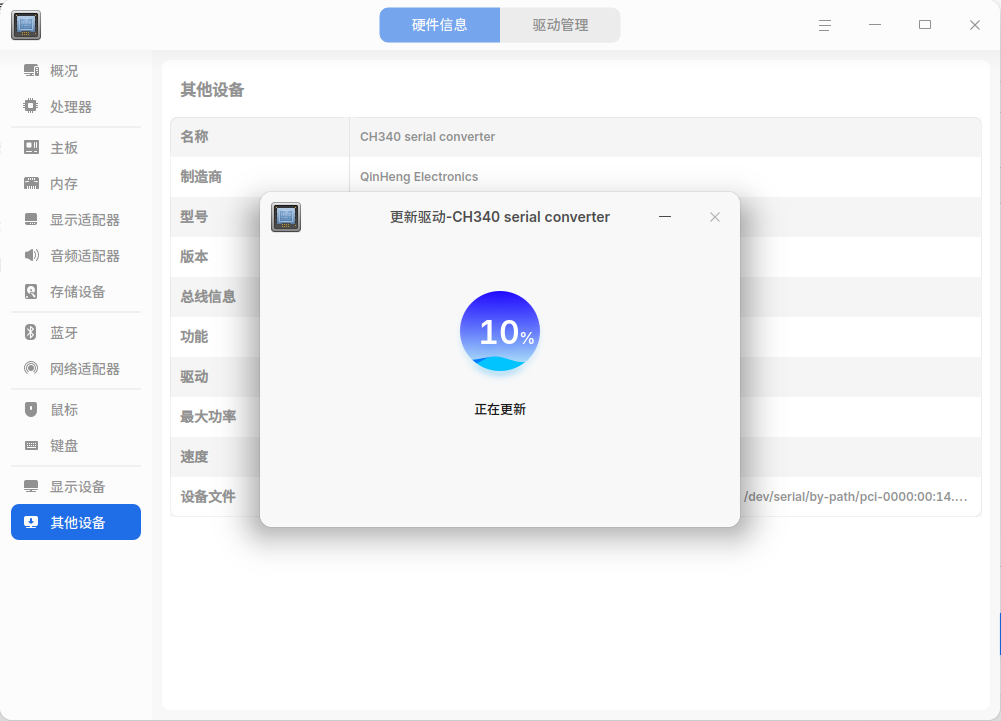Open the 存储设备 storage disk icon
The height and width of the screenshot is (721, 1001).
click(31, 292)
